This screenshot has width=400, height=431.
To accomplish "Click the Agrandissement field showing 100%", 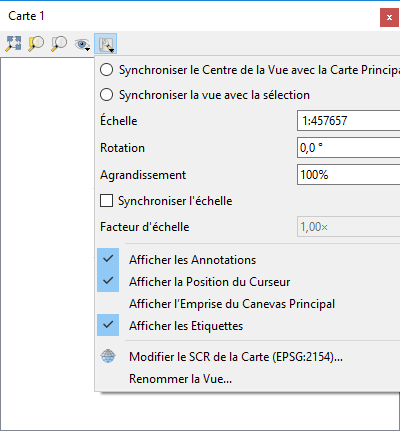I will tap(348, 175).
